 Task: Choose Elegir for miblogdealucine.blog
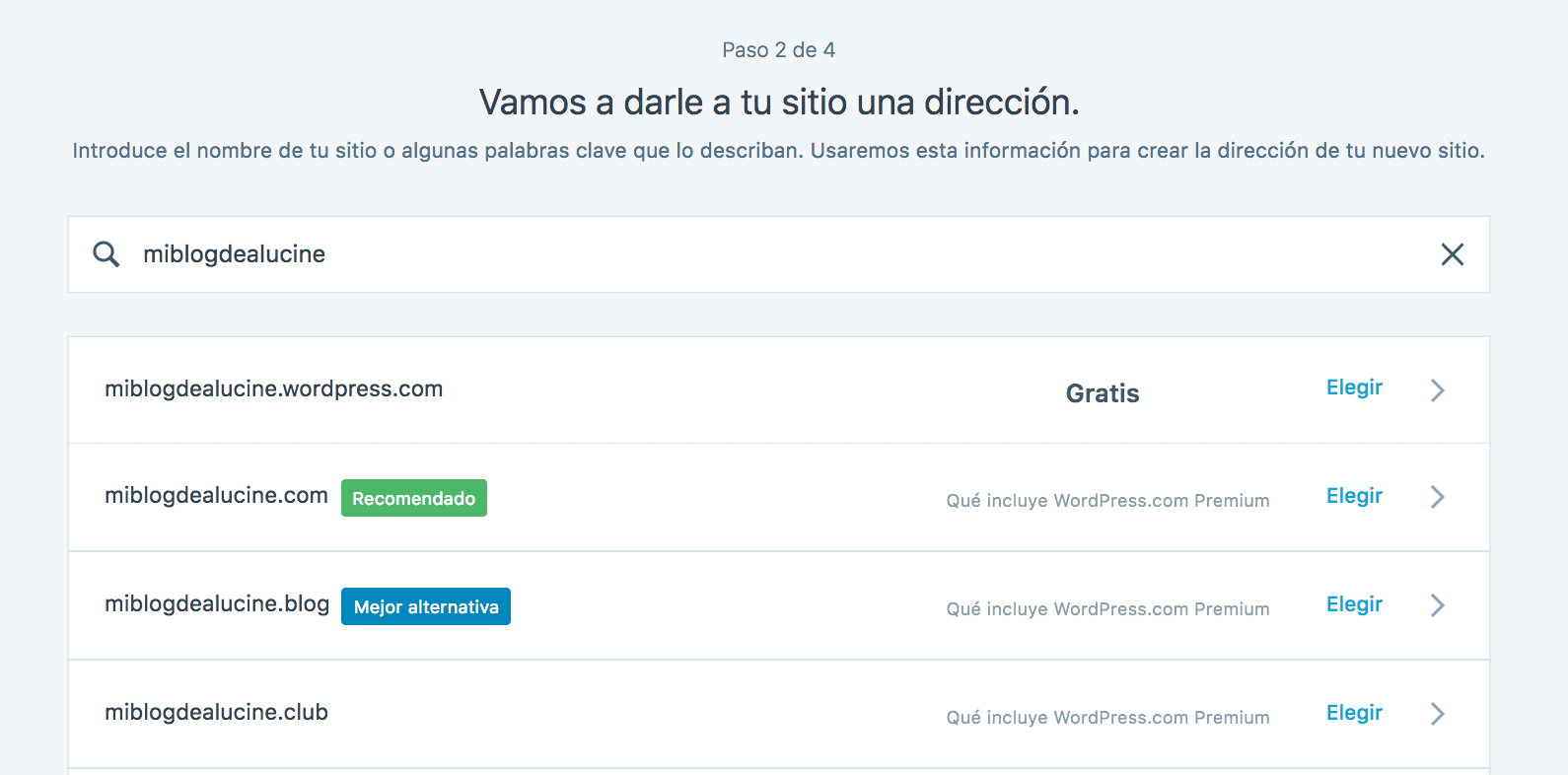pos(1354,604)
